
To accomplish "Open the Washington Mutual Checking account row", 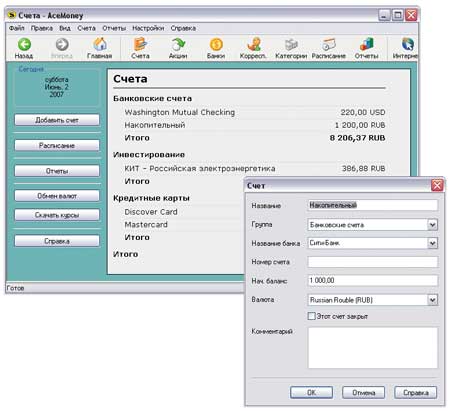I will tap(255, 112).
